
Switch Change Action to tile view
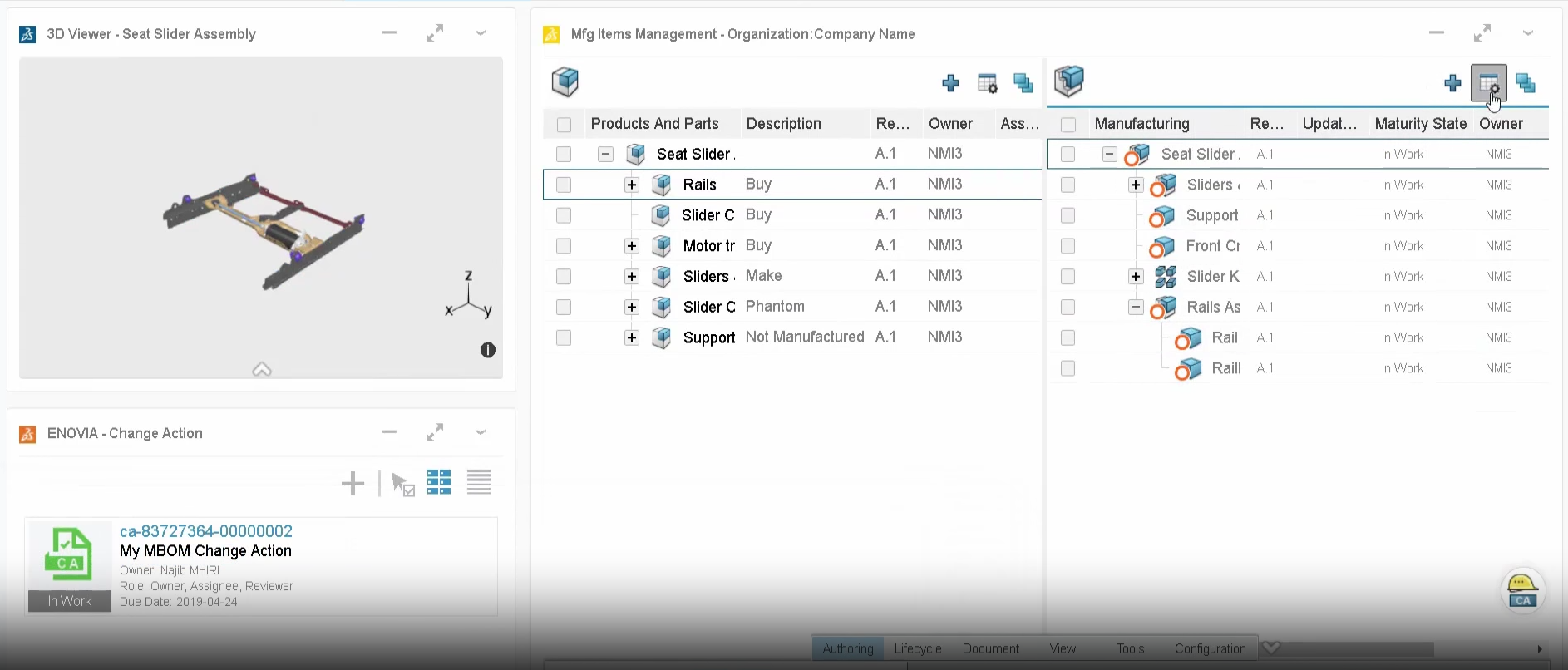click(x=439, y=482)
